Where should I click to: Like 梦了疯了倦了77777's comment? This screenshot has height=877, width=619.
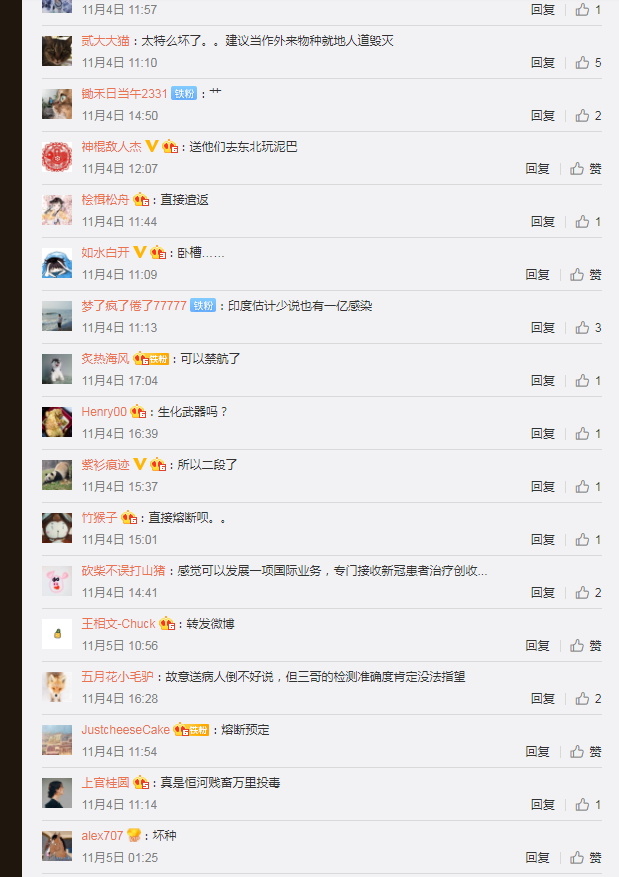588,327
